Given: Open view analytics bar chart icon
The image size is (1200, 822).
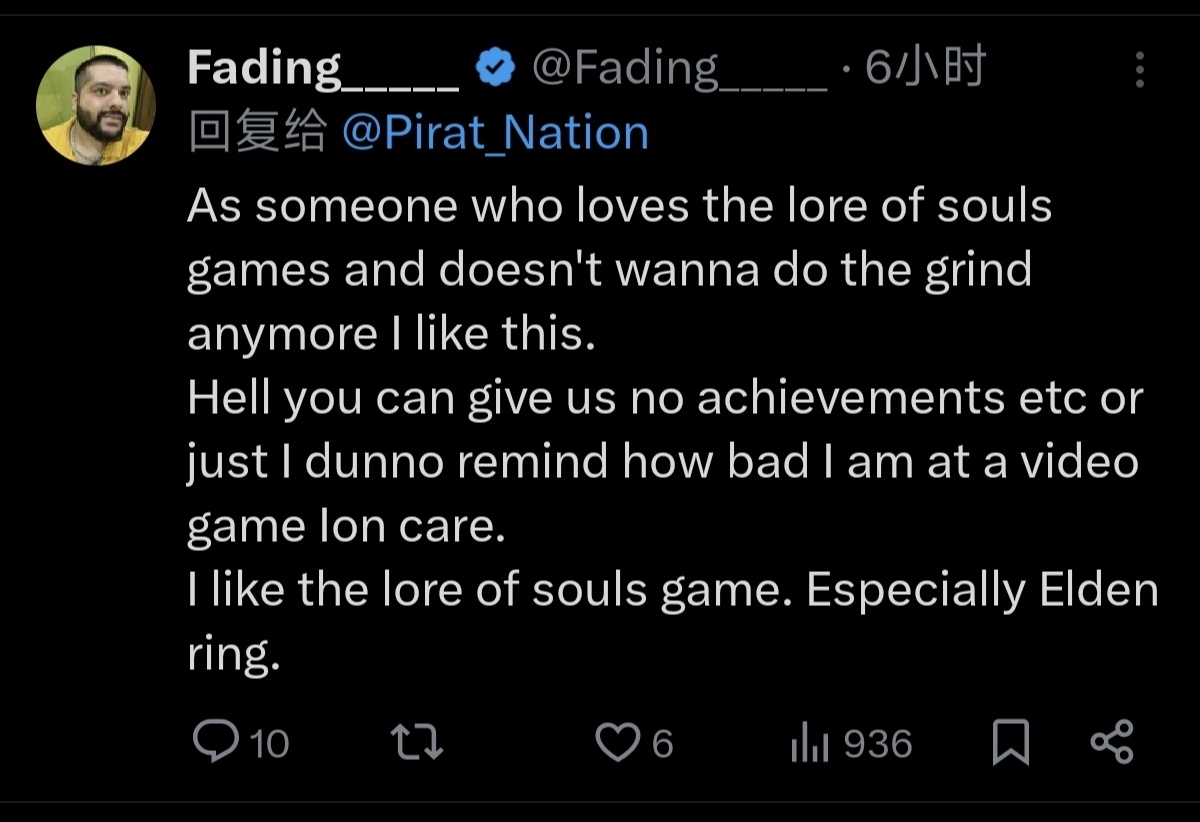Looking at the screenshot, I should coord(809,743).
